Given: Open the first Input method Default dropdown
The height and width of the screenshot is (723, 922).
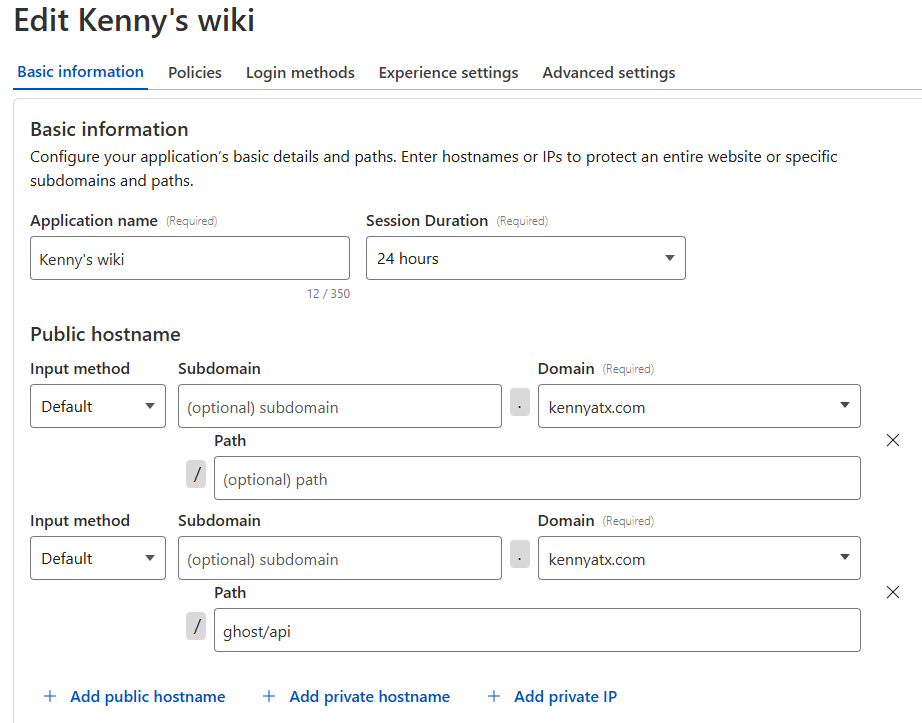Looking at the screenshot, I should 98,406.
